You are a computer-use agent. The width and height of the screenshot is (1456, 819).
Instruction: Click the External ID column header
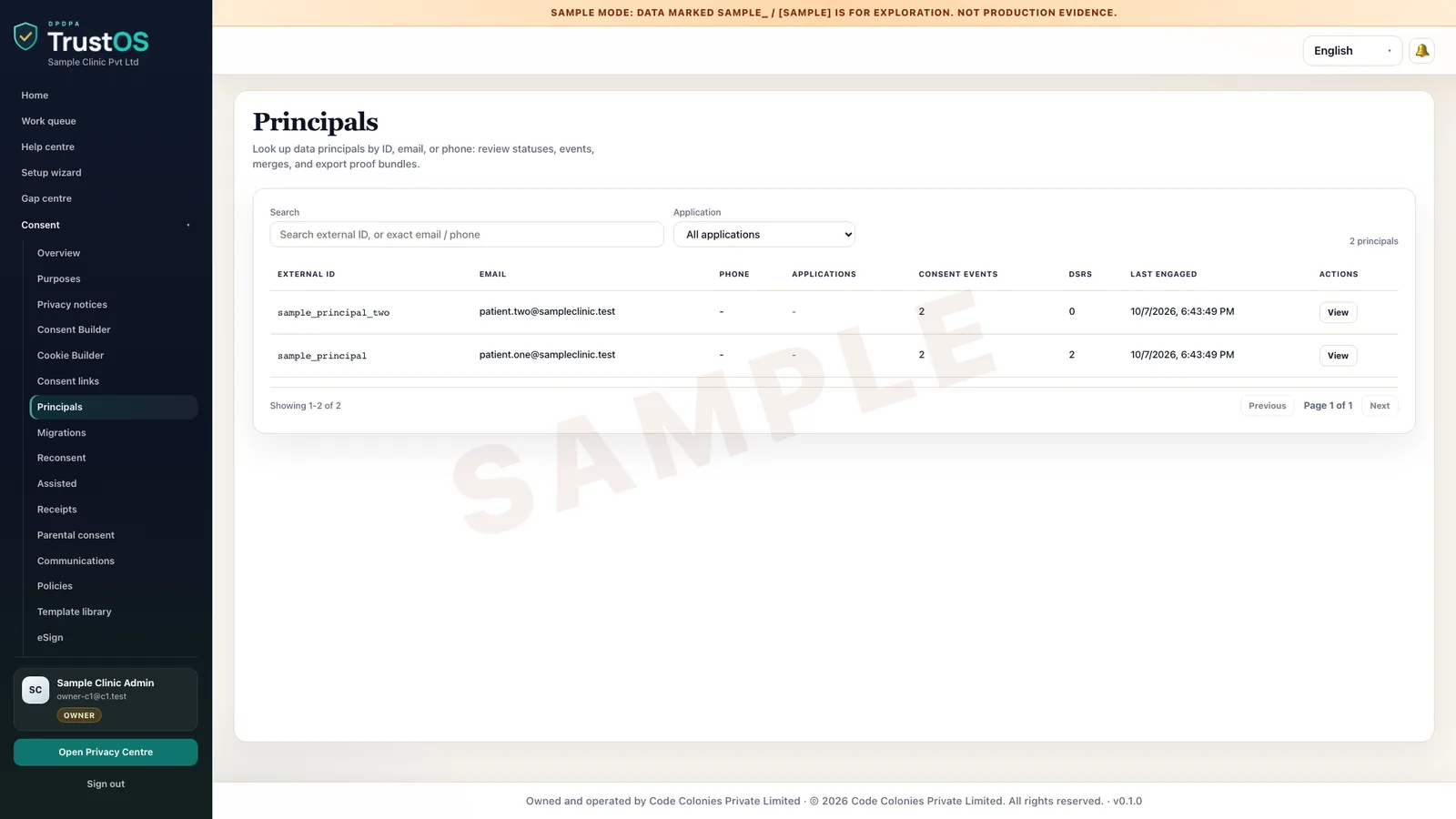(306, 274)
